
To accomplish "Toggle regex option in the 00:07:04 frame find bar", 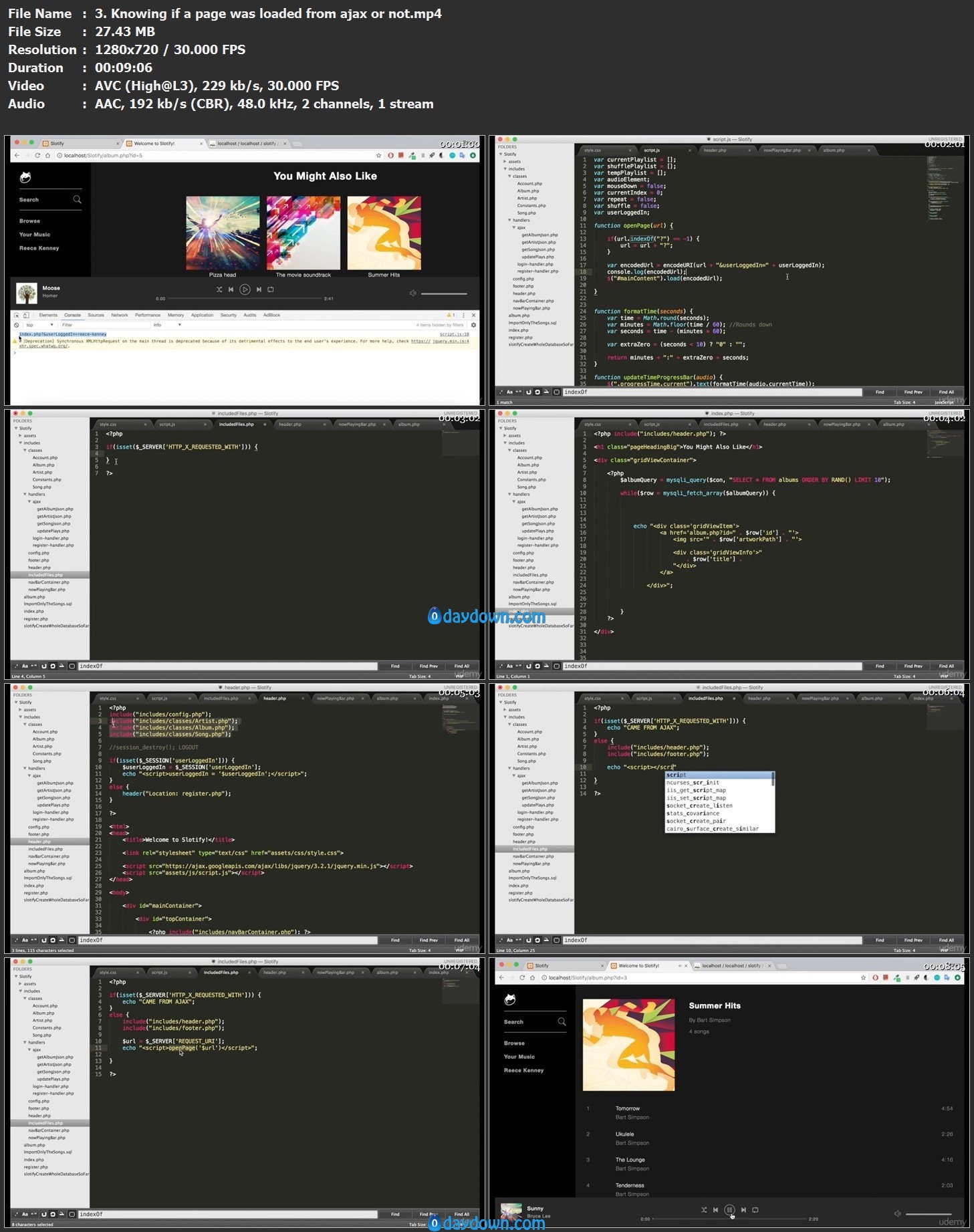I will coord(16,1214).
